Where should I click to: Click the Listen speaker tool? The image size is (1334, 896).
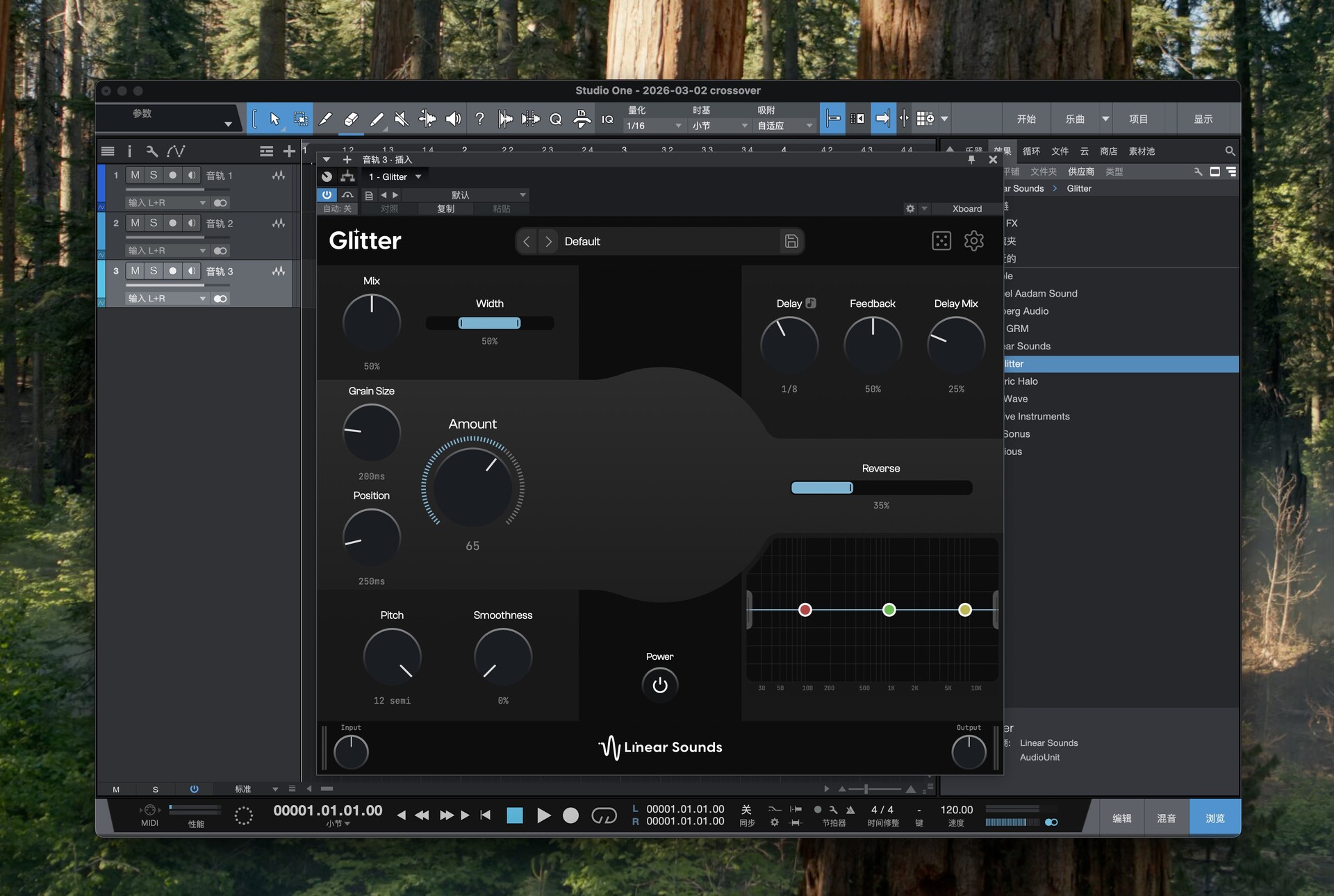click(x=453, y=119)
